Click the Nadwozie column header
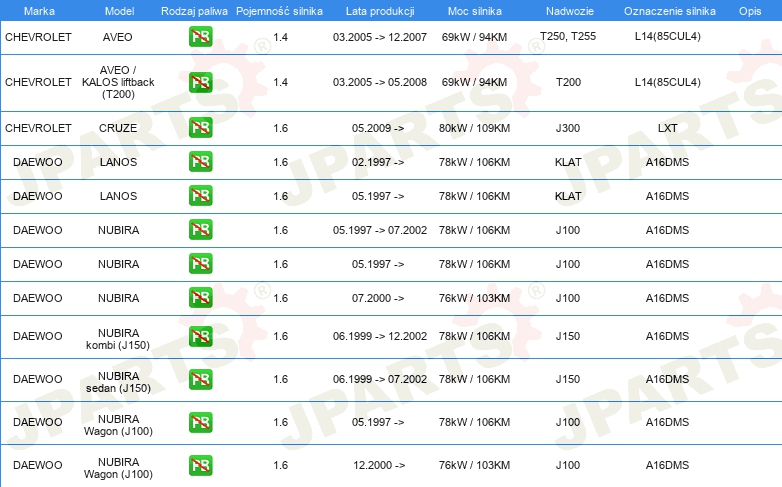 click(570, 11)
